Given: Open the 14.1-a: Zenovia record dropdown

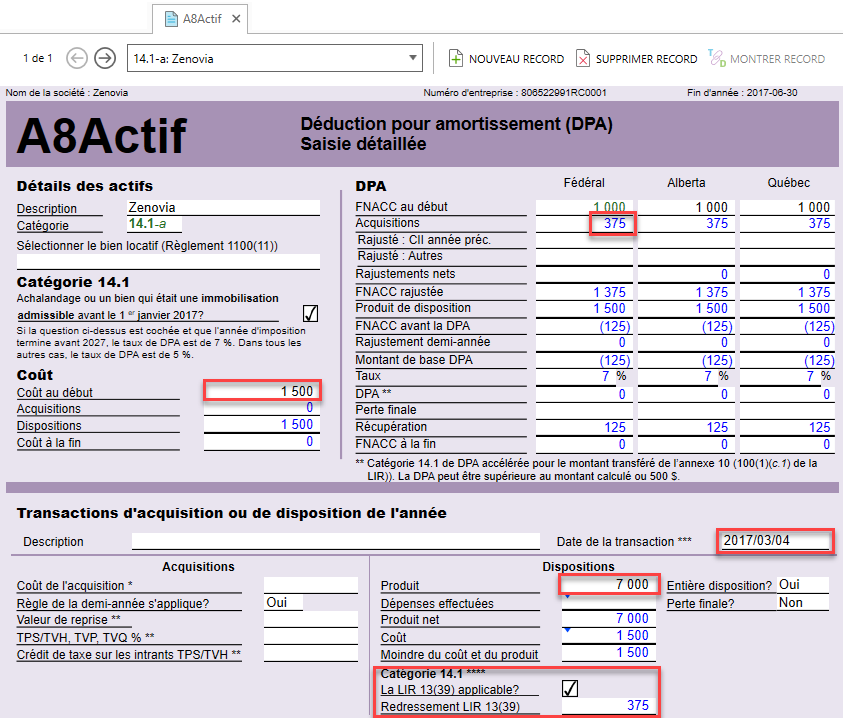Looking at the screenshot, I should point(275,58).
